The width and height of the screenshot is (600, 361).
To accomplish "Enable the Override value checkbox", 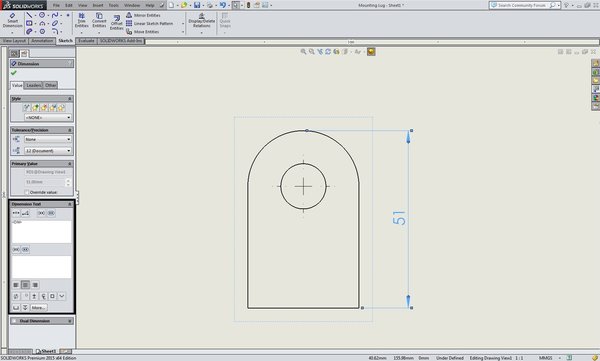I will (27, 192).
